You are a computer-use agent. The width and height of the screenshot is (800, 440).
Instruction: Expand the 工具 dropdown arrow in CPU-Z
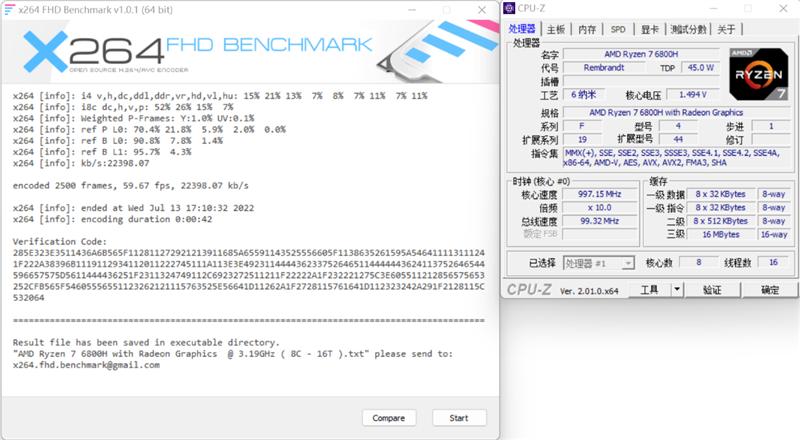pyautogui.click(x=677, y=290)
